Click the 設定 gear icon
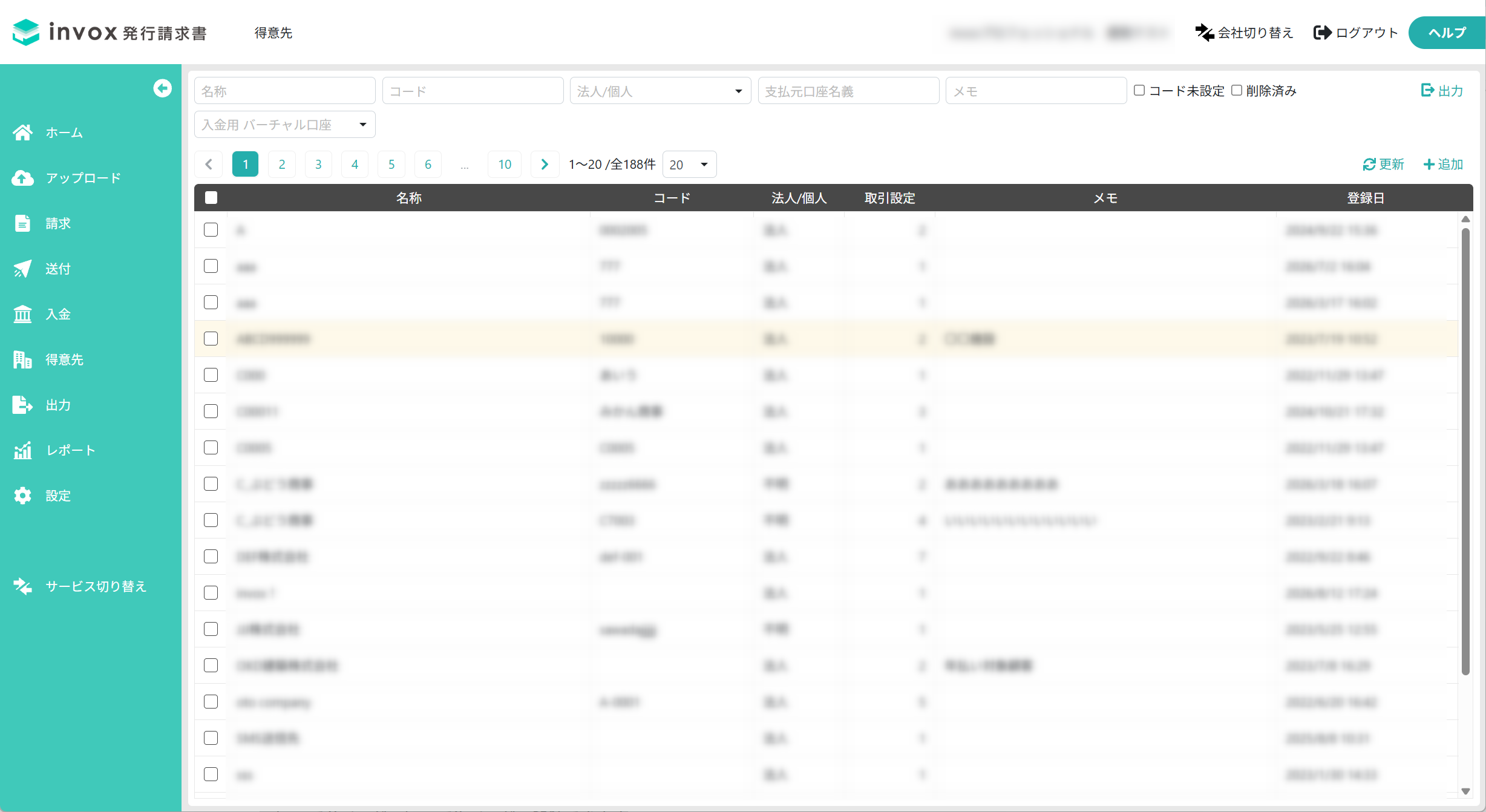 [x=23, y=496]
